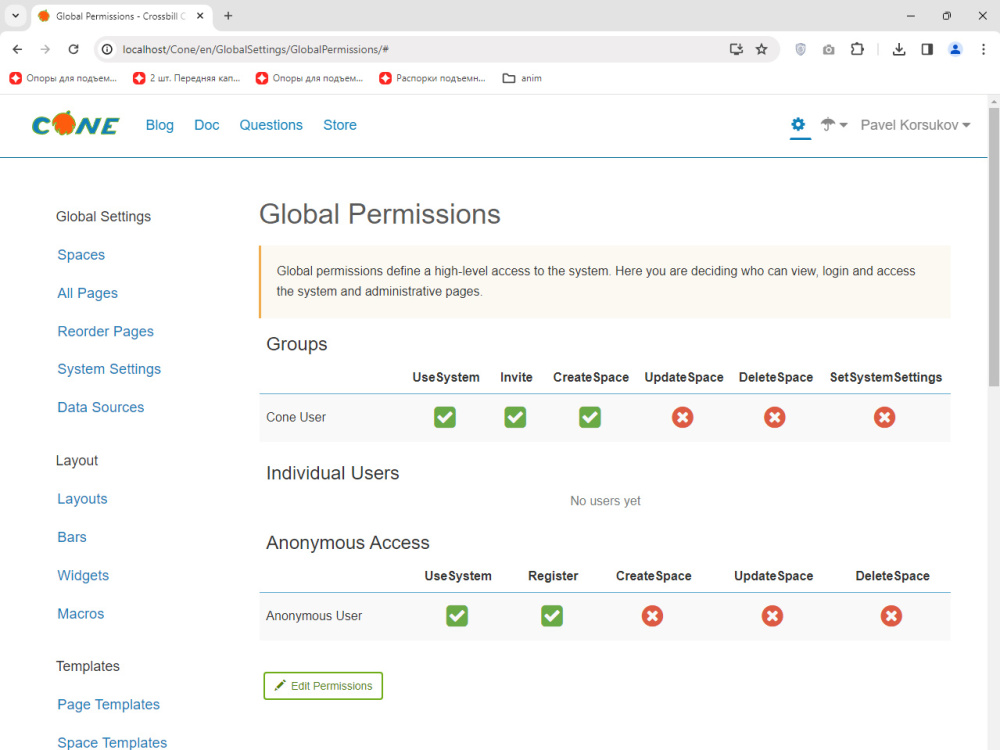
Task: Toggle Cone User UseSystem permission
Action: [445, 417]
